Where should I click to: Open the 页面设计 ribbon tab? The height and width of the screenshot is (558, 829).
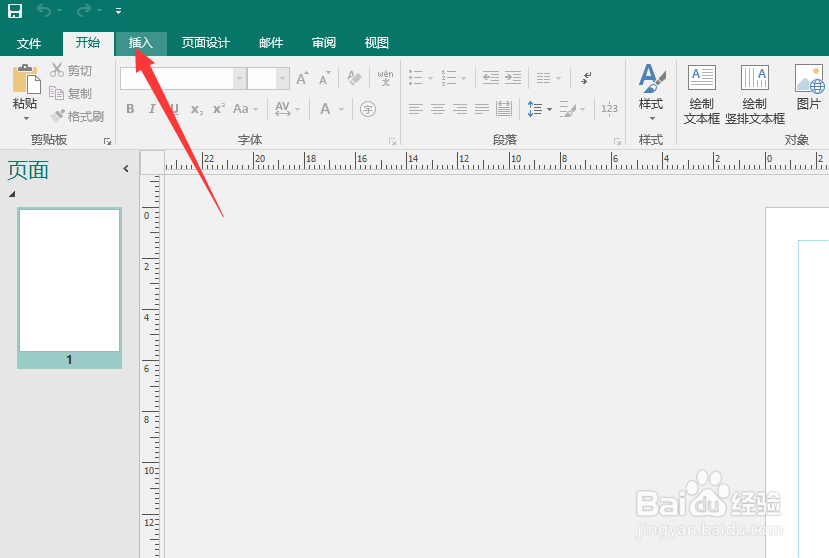tap(206, 43)
